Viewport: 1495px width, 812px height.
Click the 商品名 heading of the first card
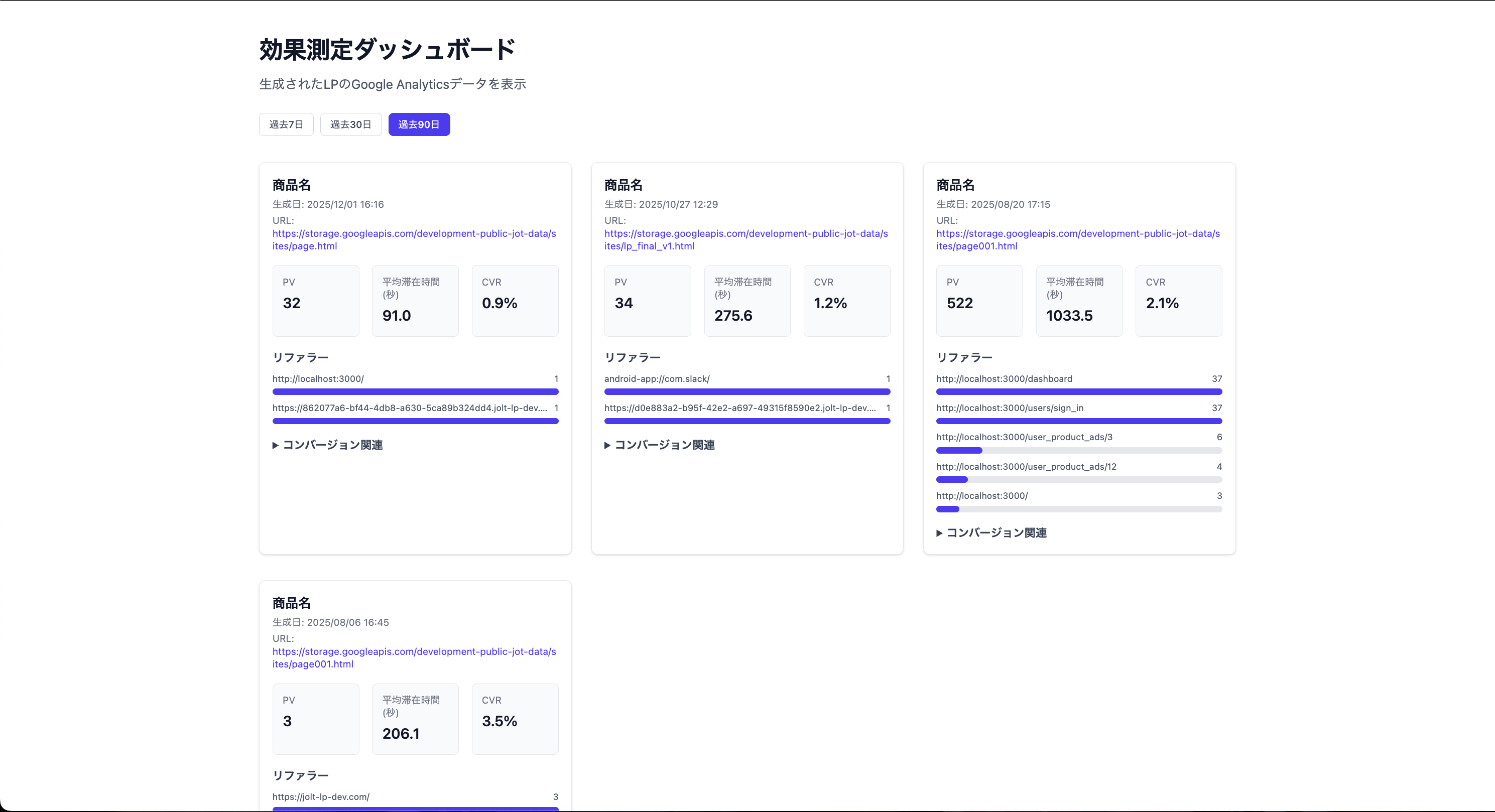[291, 185]
